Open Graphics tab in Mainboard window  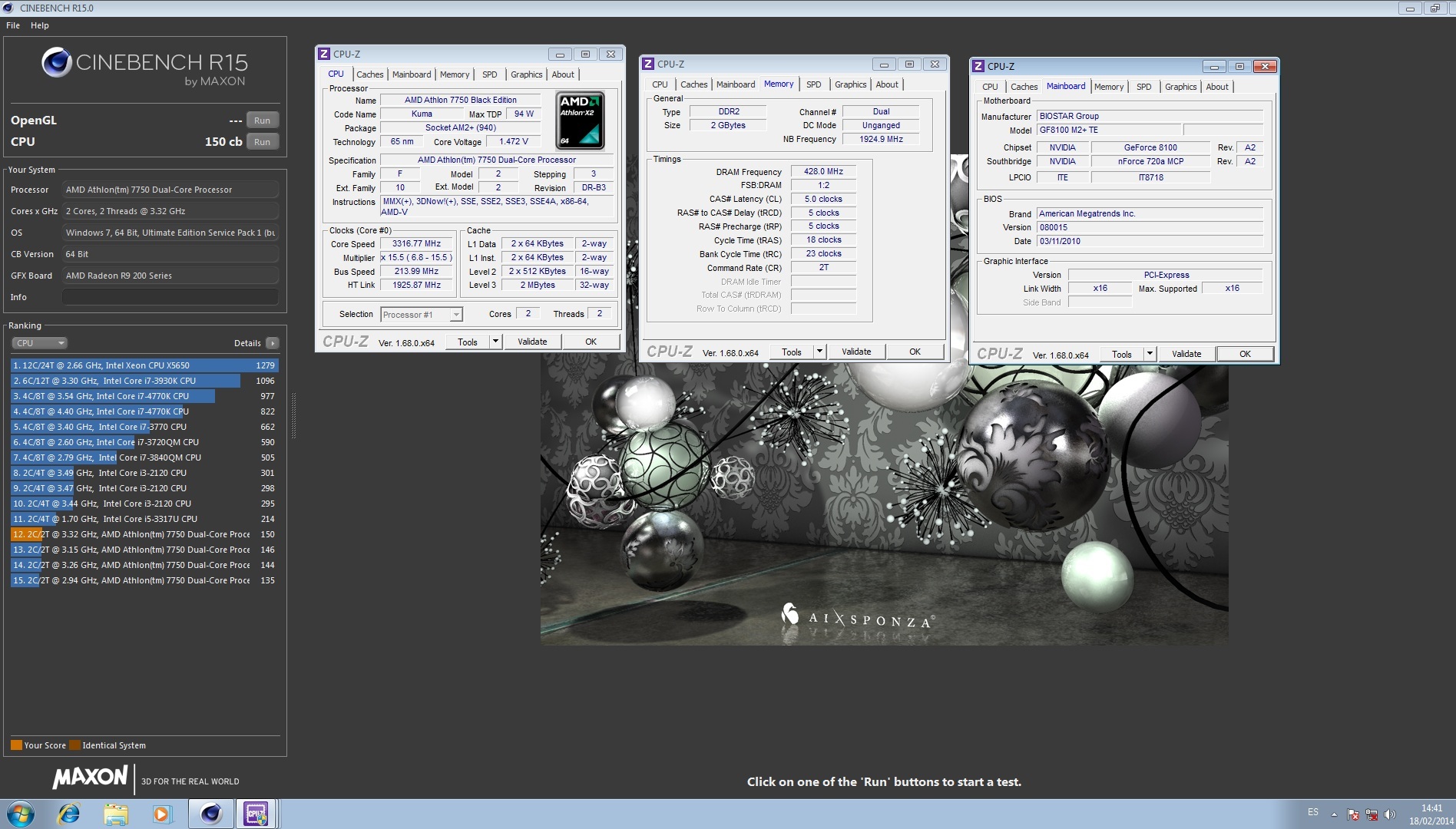point(1180,87)
